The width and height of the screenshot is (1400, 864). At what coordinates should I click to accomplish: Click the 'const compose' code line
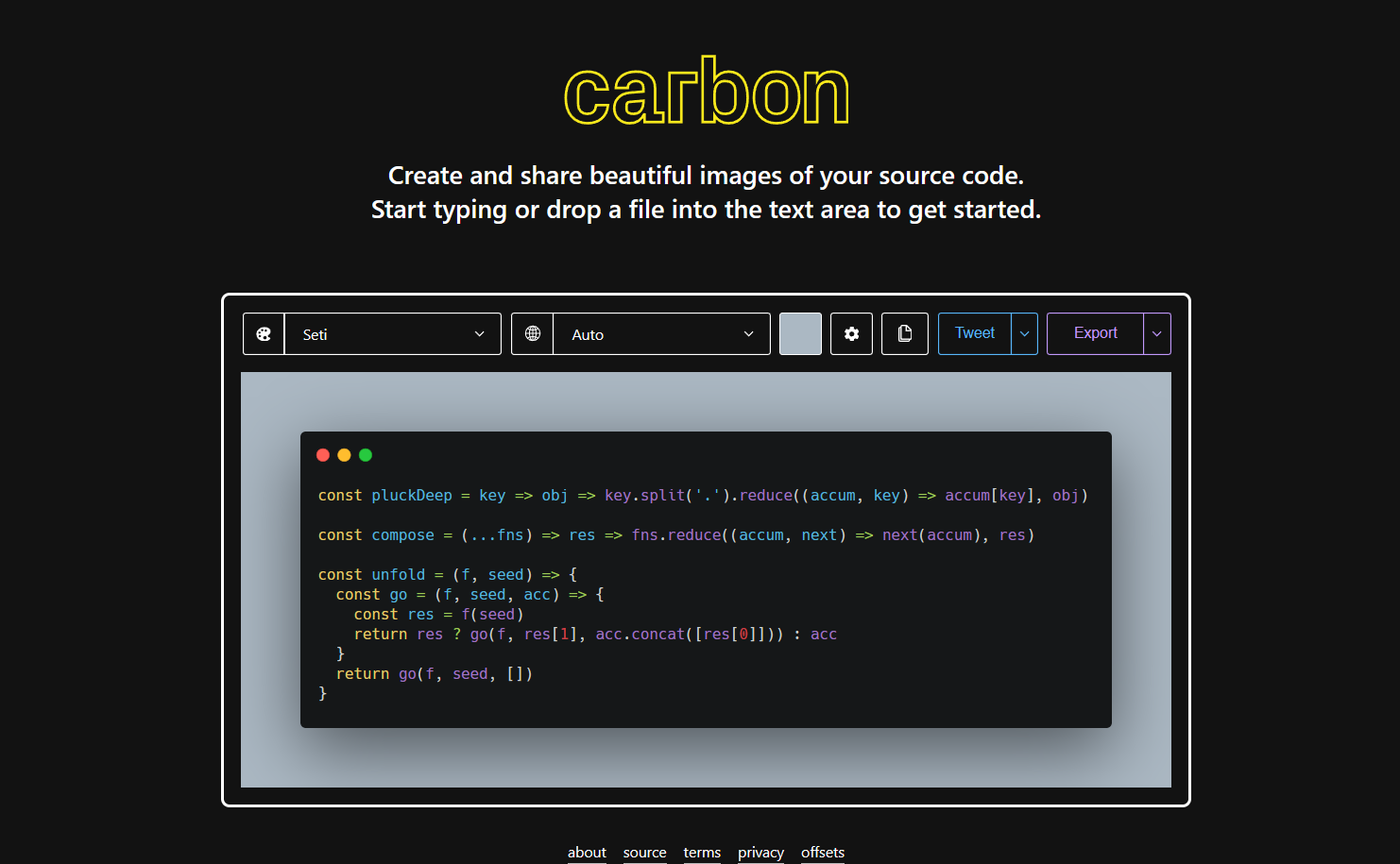tap(676, 535)
